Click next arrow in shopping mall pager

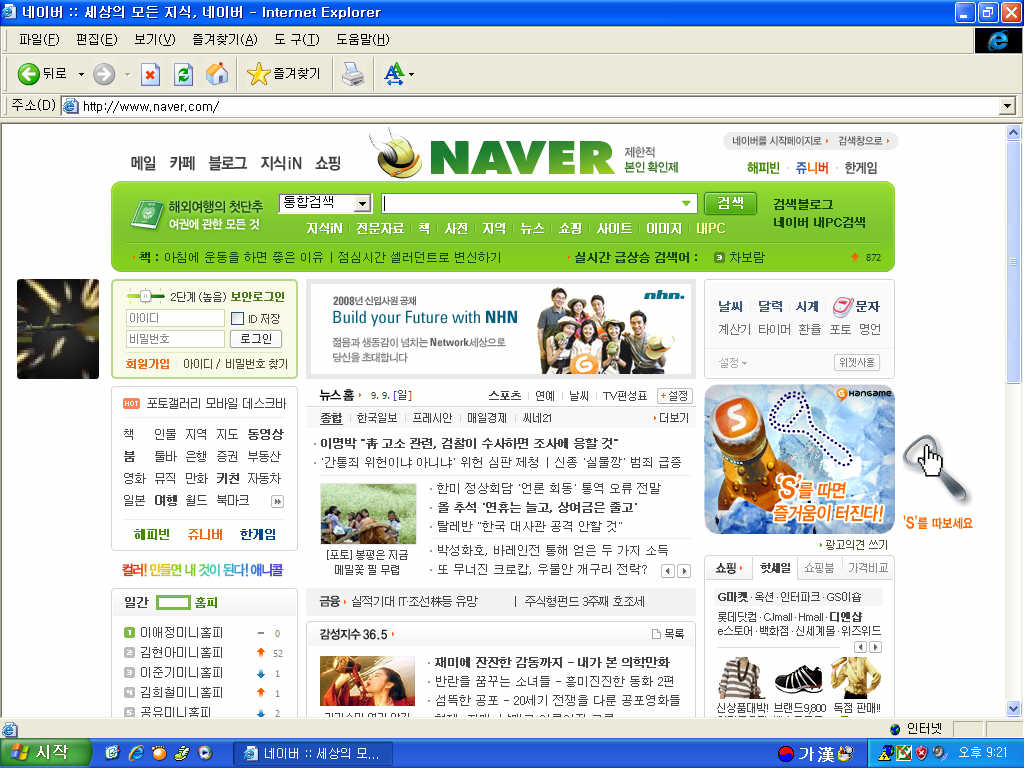pyautogui.click(x=876, y=647)
